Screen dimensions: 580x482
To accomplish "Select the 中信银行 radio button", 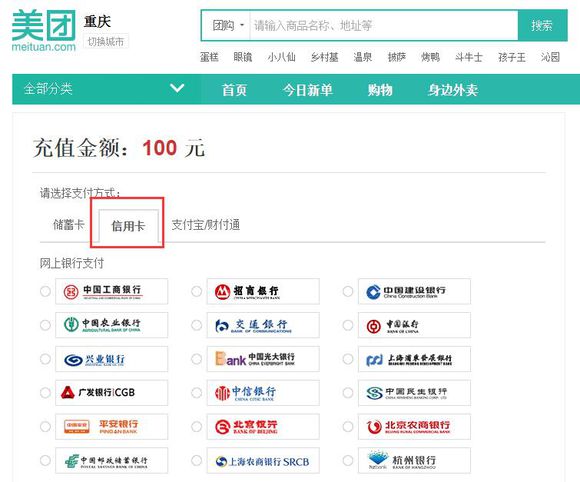I will pos(196,392).
